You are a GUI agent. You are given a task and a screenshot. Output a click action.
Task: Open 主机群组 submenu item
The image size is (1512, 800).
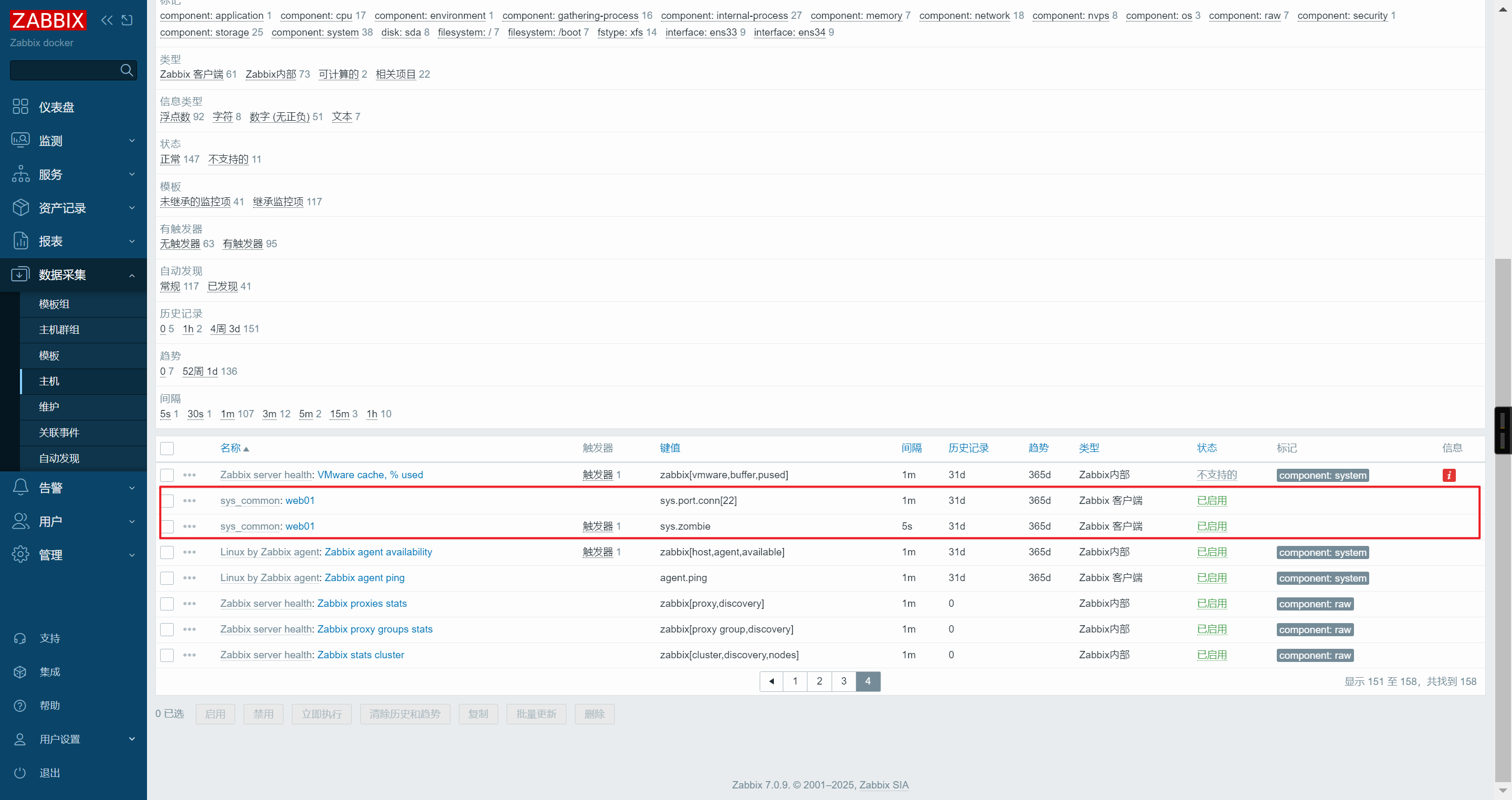point(83,330)
